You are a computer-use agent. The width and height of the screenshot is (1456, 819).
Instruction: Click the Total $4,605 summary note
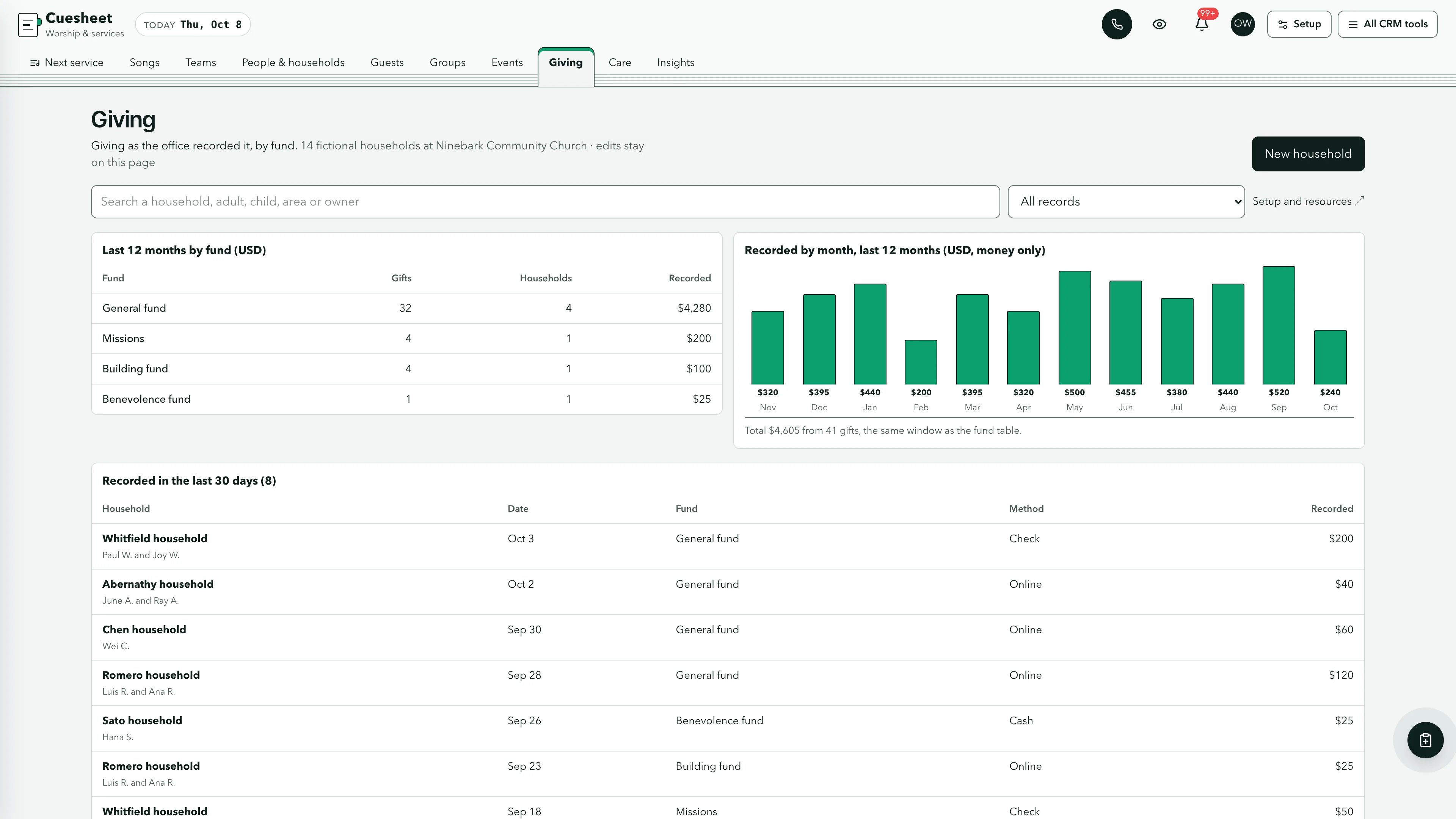point(882,431)
